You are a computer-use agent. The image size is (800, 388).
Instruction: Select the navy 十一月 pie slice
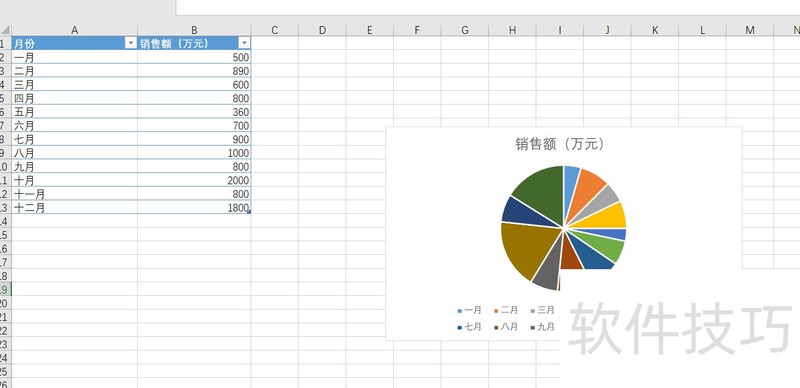pos(521,213)
